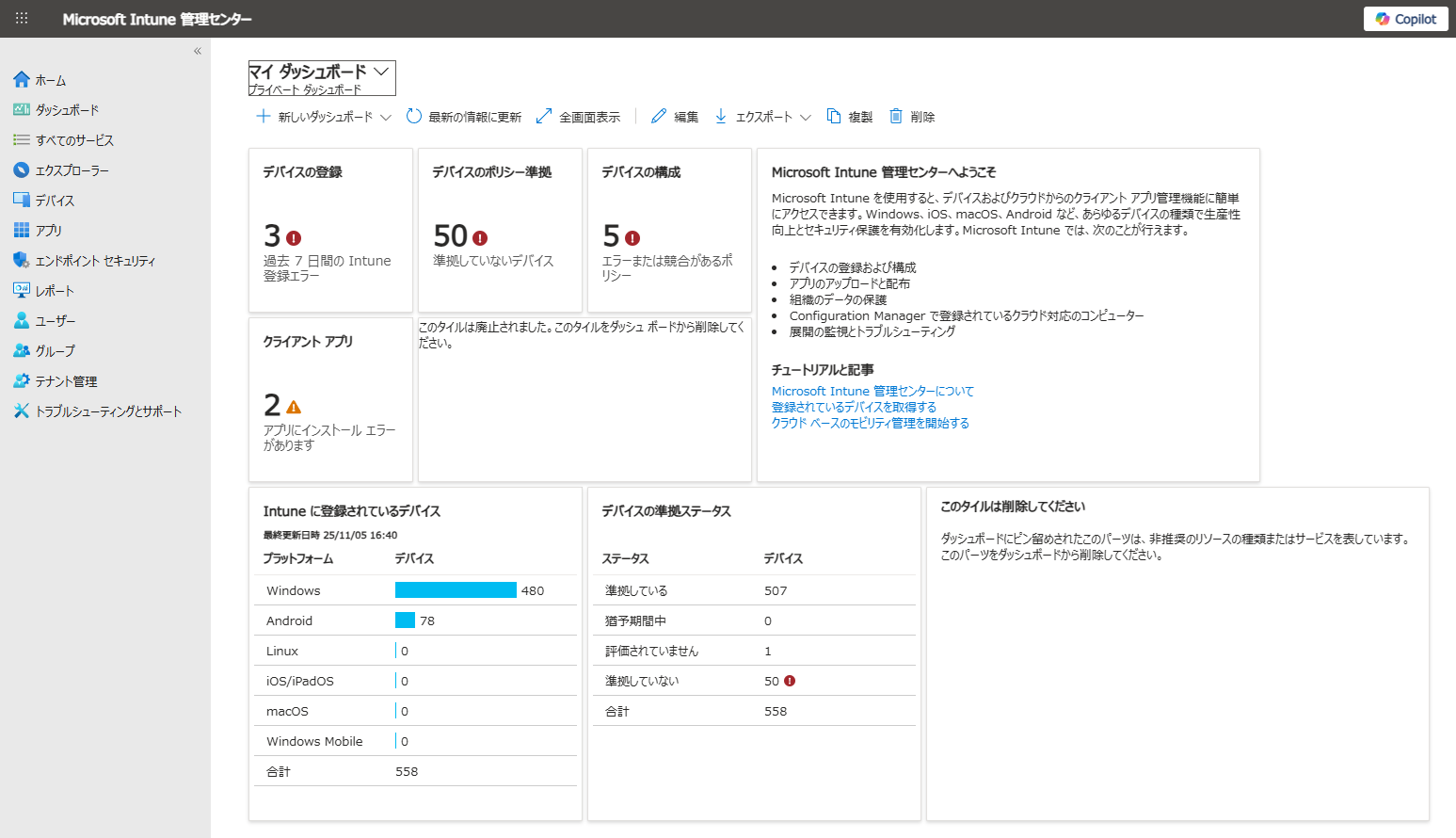This screenshot has width=1456, height=838.
Task: Open the app launcher waffle icon
Action: [x=22, y=19]
